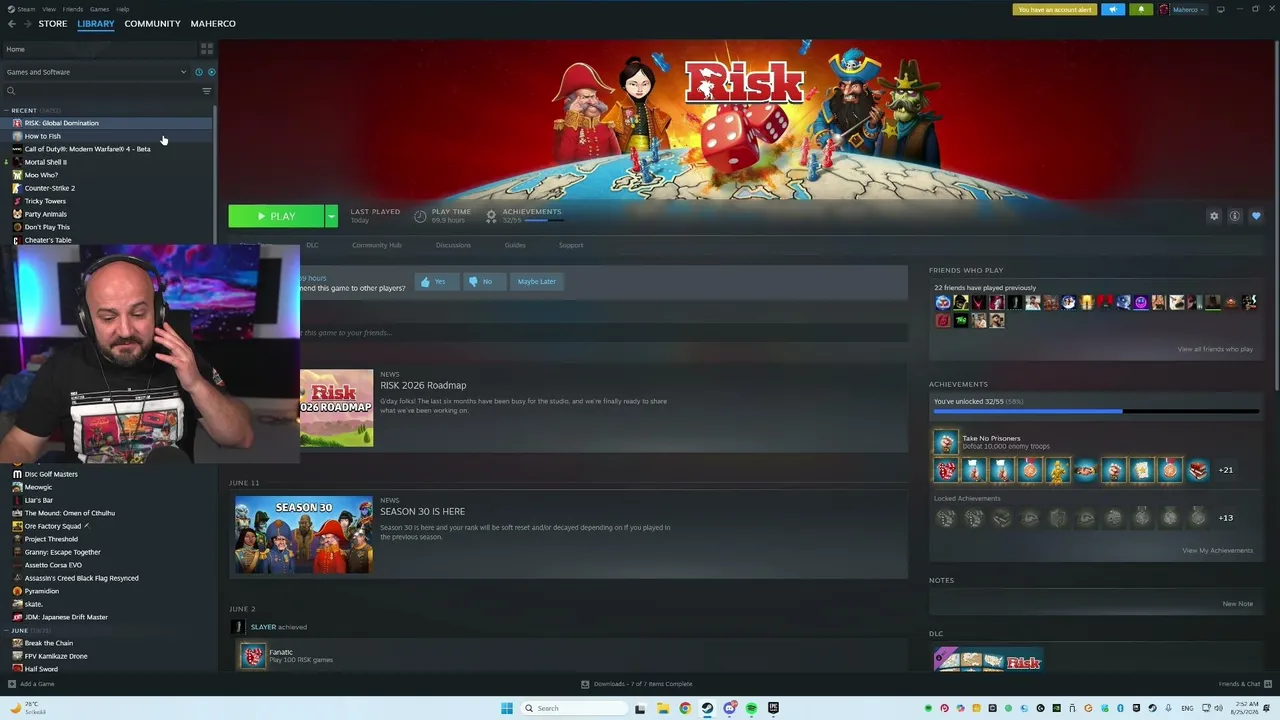This screenshot has width=1280, height=720.
Task: Choose Maybe Later for recommendation
Action: [537, 282]
